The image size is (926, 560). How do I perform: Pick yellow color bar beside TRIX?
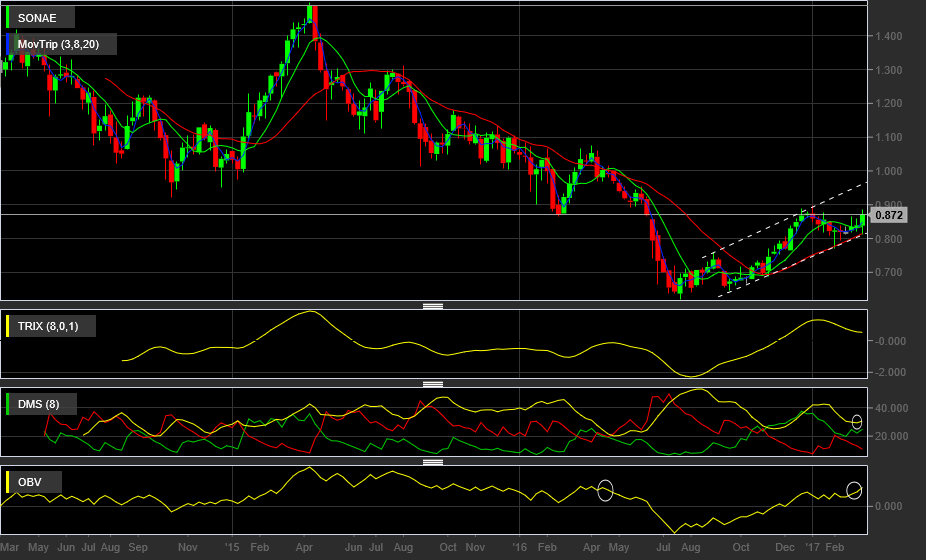pos(7,326)
